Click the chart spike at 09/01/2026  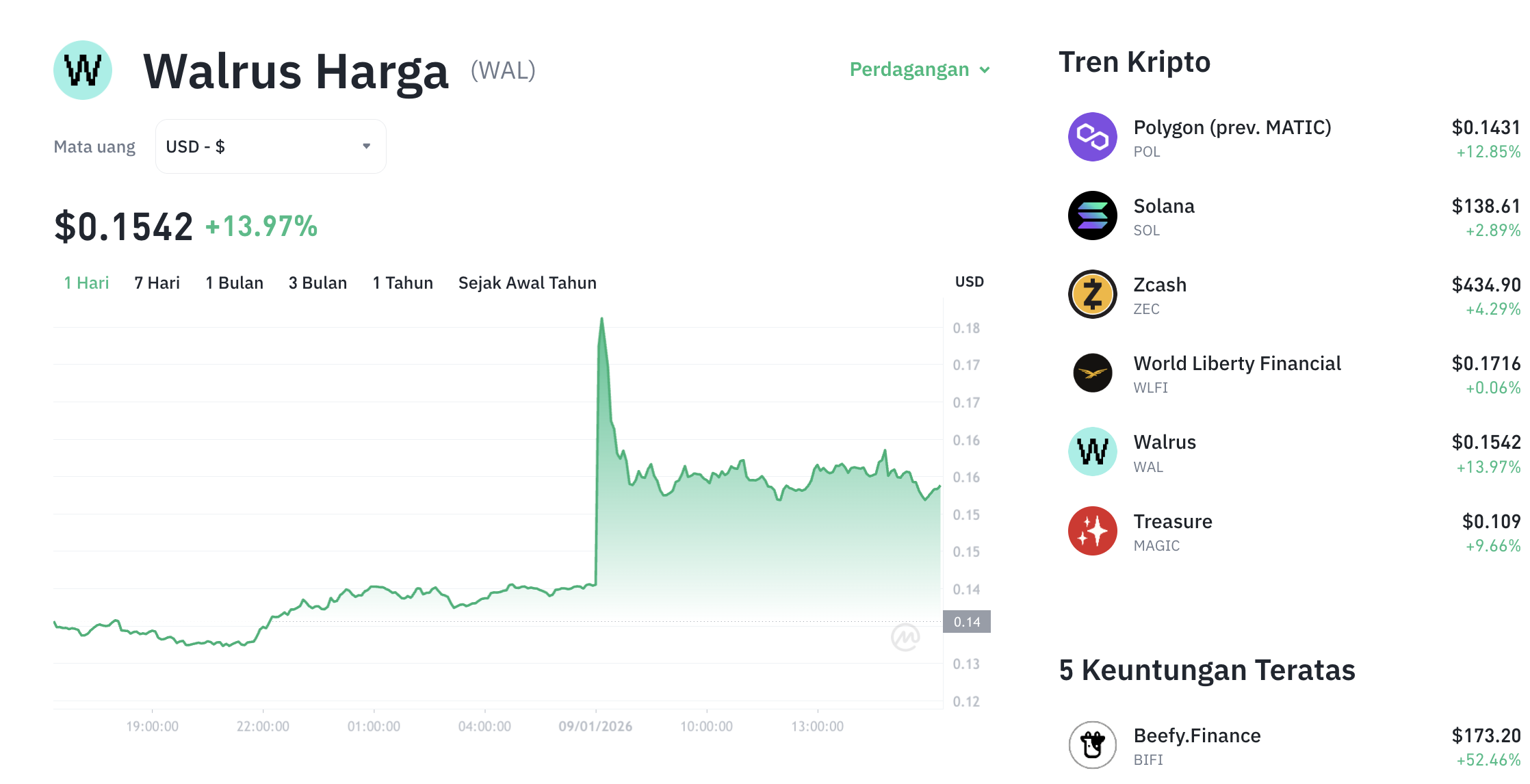pos(601,318)
